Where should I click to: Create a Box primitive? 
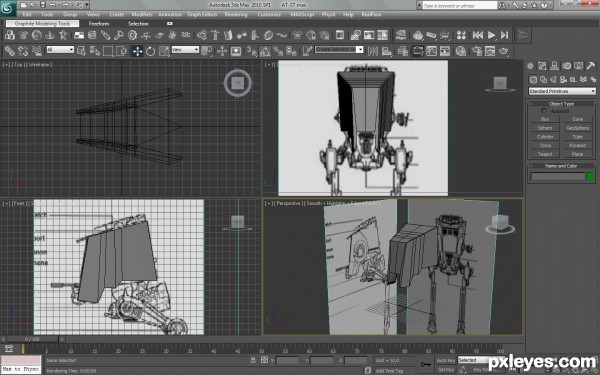[545, 119]
